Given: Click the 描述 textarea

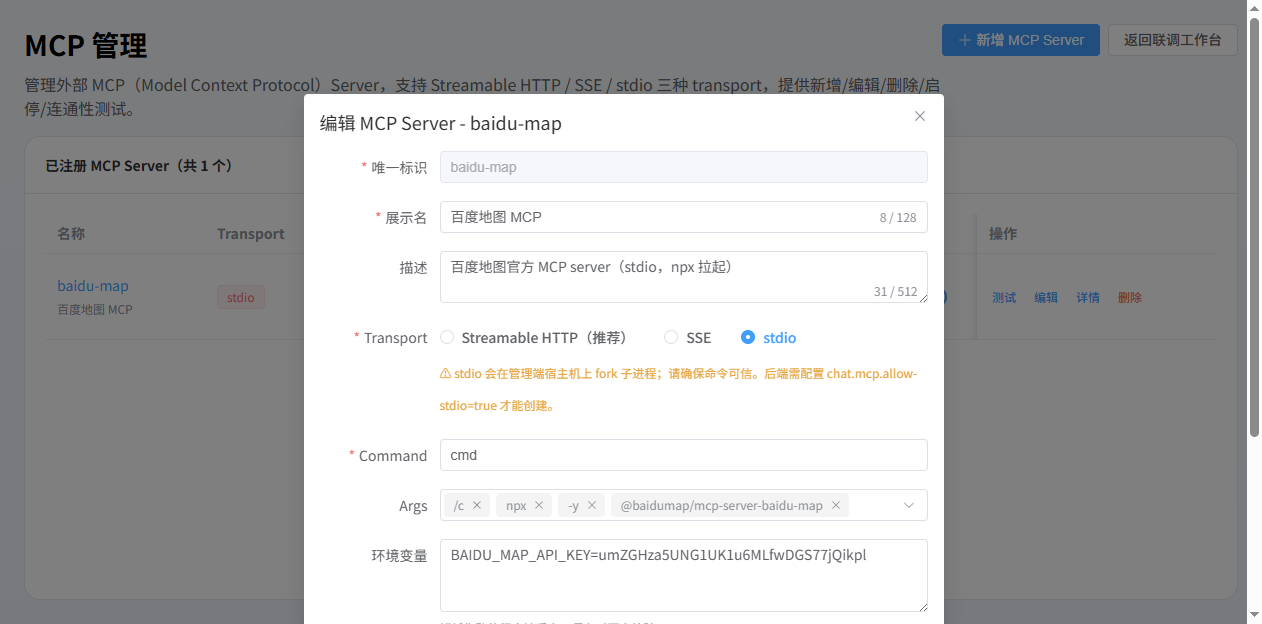Looking at the screenshot, I should pyautogui.click(x=684, y=277).
